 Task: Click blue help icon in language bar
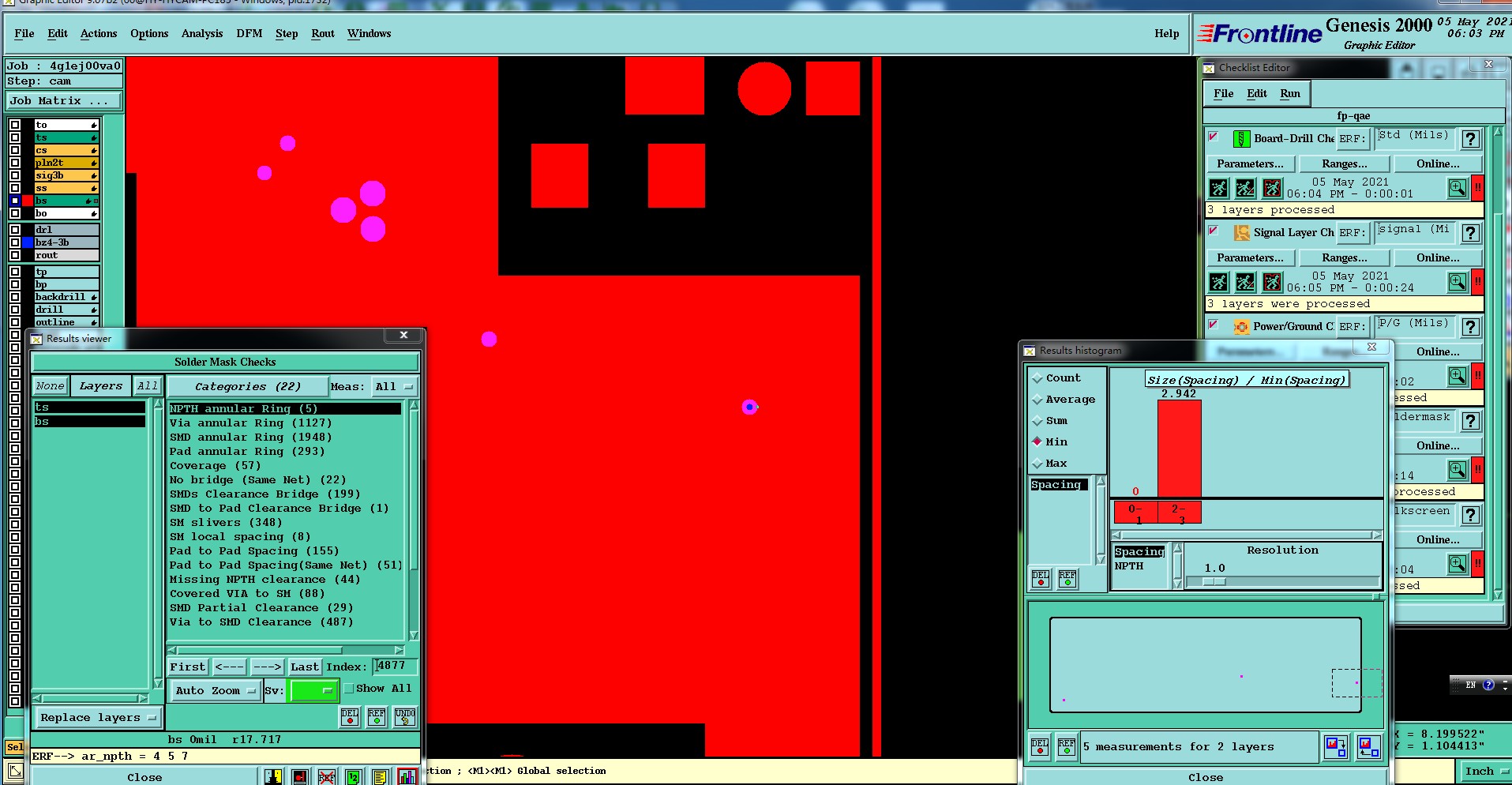pyautogui.click(x=1488, y=685)
